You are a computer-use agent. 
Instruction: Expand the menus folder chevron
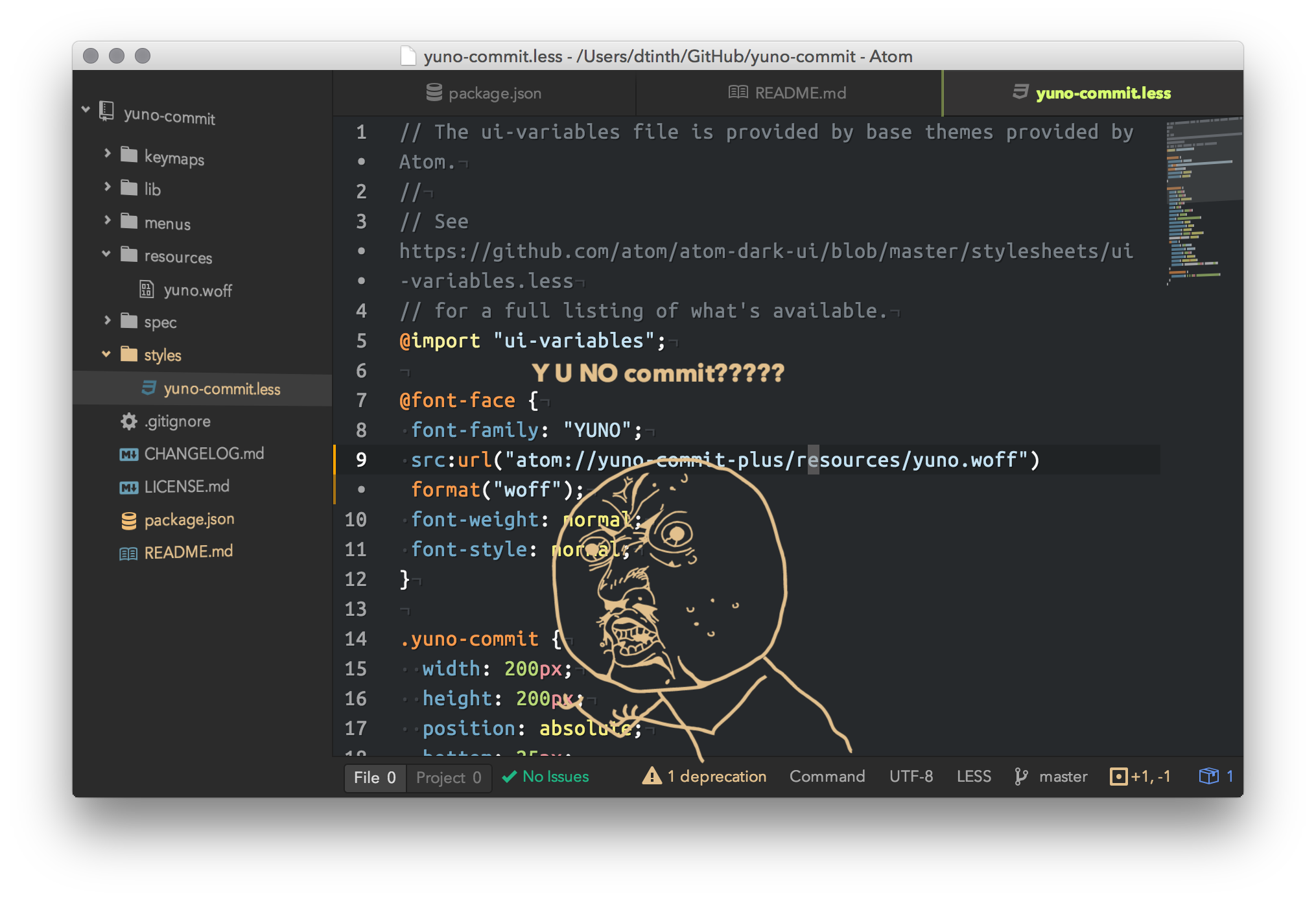108,220
